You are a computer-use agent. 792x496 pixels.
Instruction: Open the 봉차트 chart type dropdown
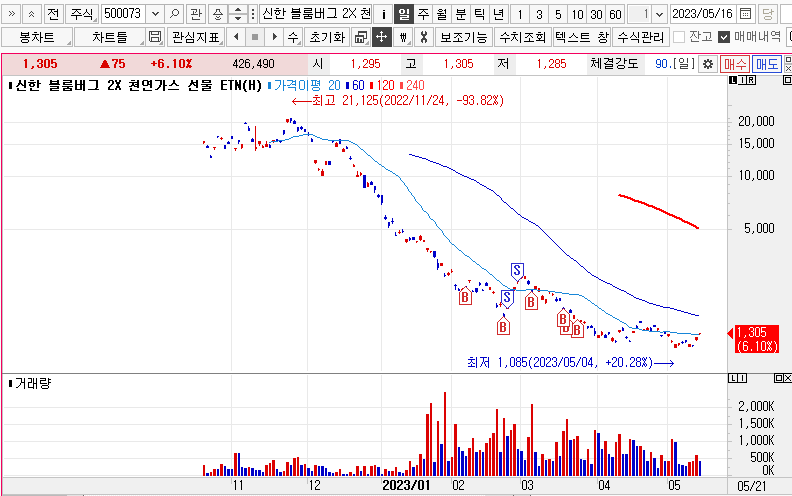37,37
